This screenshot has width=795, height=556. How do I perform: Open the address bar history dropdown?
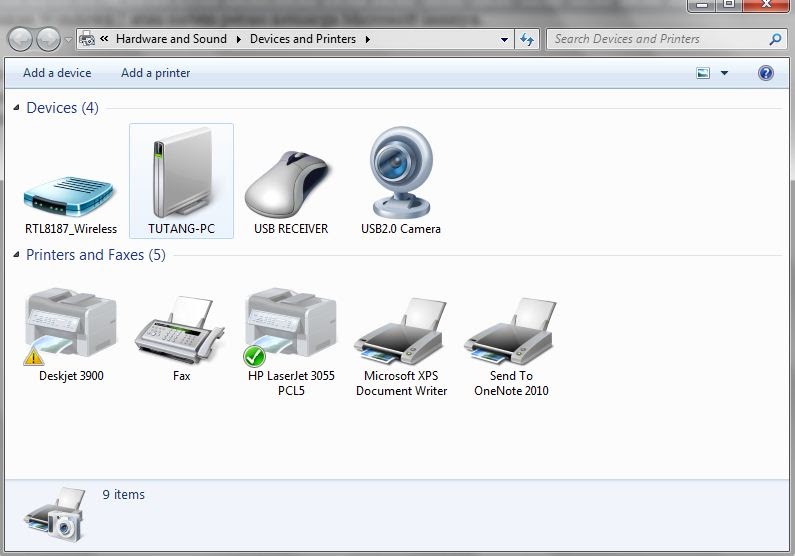(504, 40)
